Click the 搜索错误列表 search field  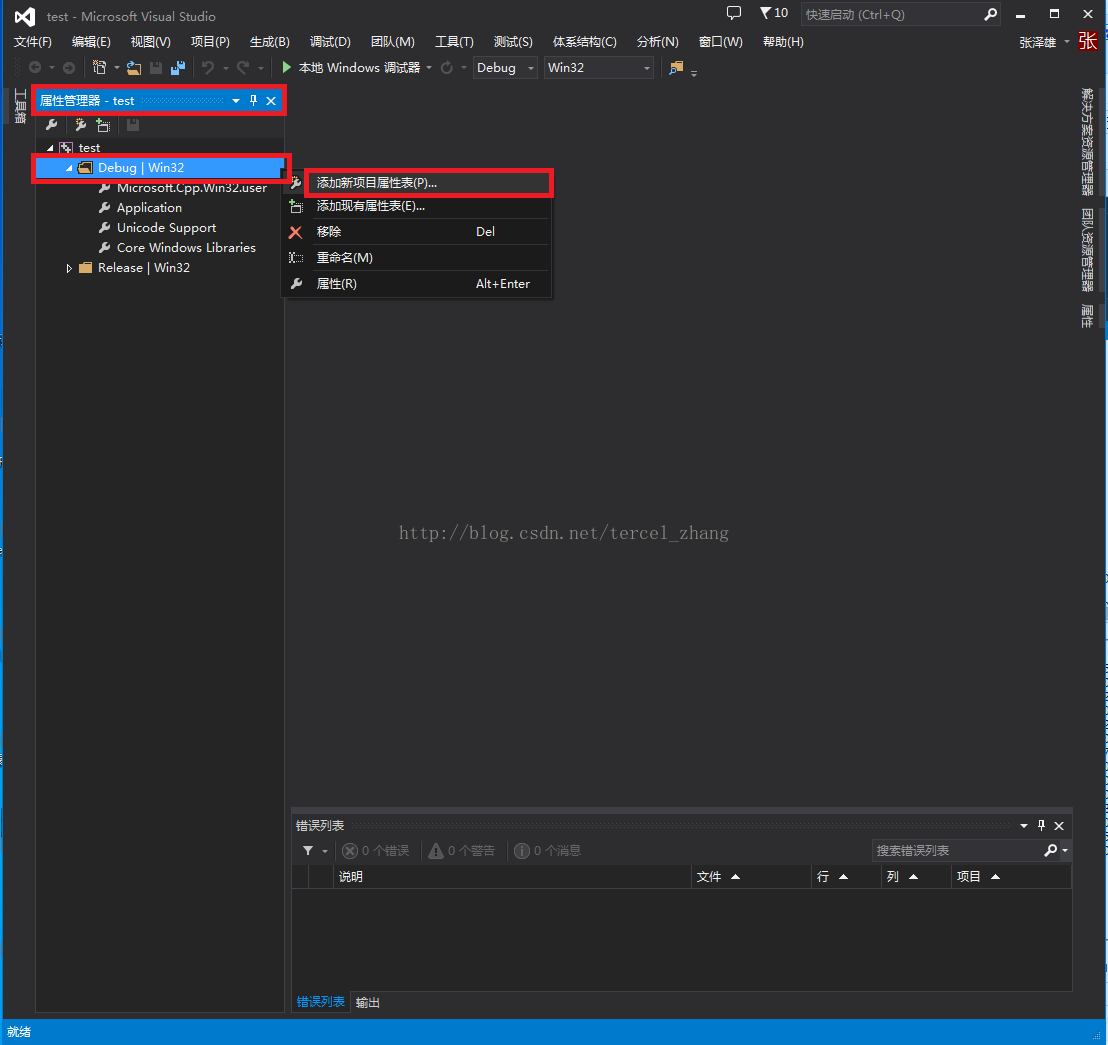[957, 851]
